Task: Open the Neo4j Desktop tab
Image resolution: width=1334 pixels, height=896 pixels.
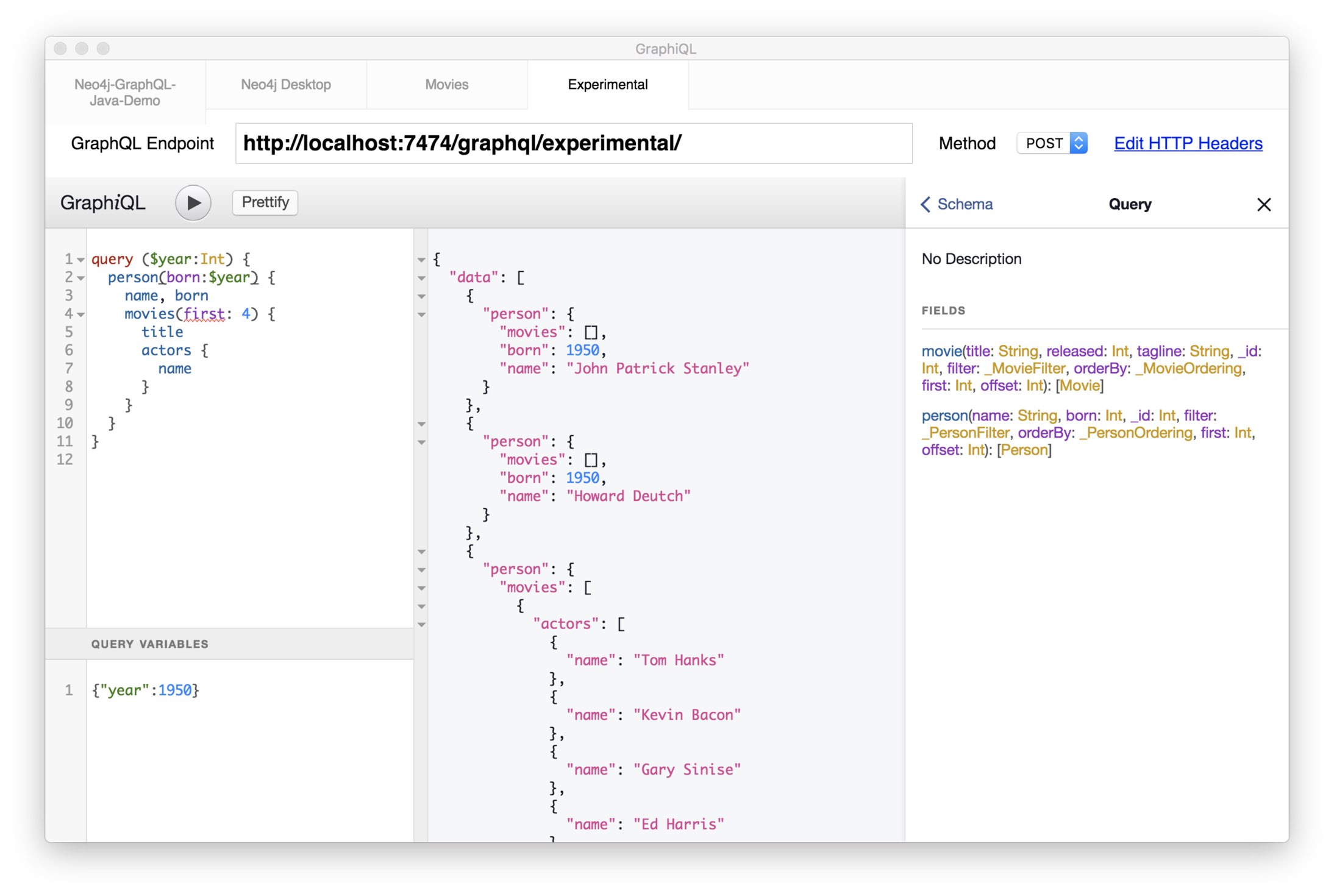Action: 285,85
